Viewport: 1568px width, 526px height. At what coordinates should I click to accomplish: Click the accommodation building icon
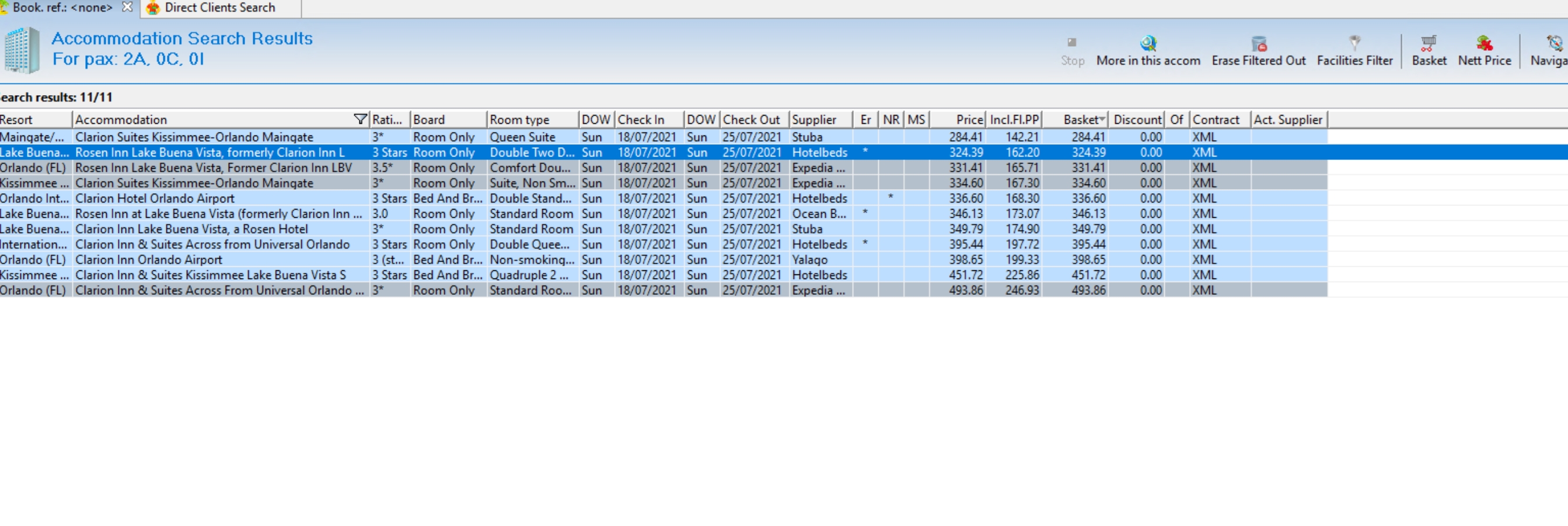point(22,51)
